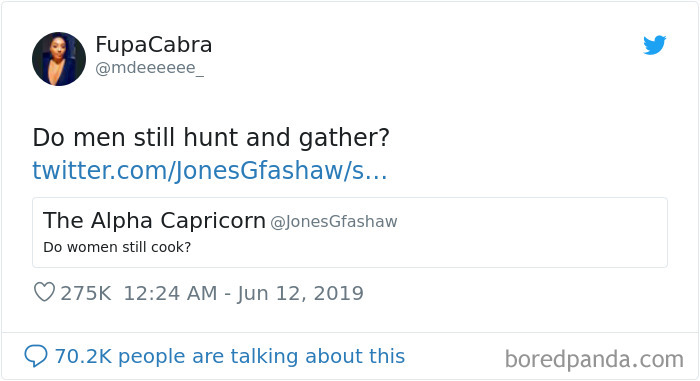Open the 12:24 AM - Jun 12, 2019 timestamp
The image size is (700, 381).
[243, 293]
